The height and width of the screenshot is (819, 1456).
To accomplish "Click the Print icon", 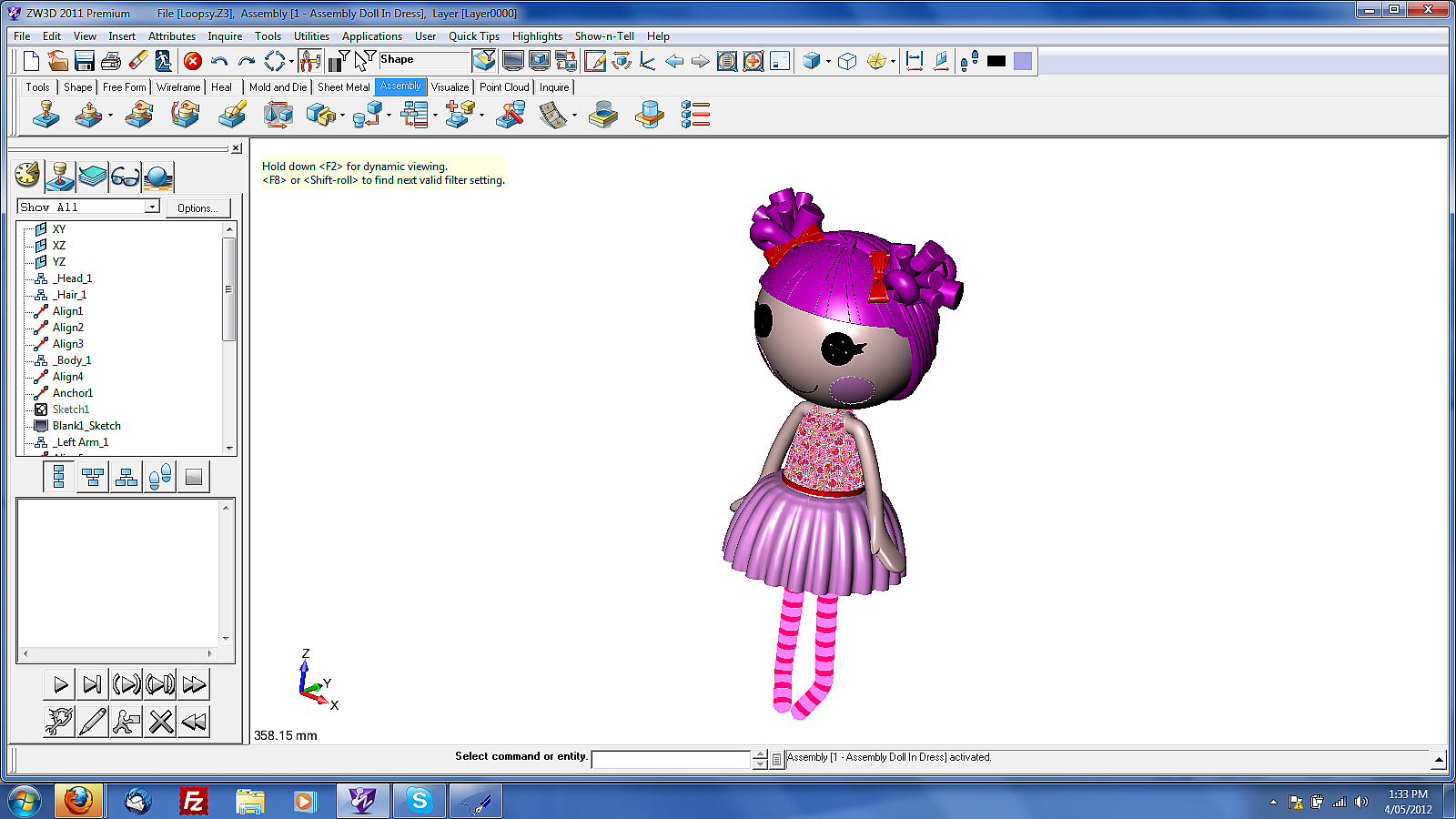I will tap(111, 61).
